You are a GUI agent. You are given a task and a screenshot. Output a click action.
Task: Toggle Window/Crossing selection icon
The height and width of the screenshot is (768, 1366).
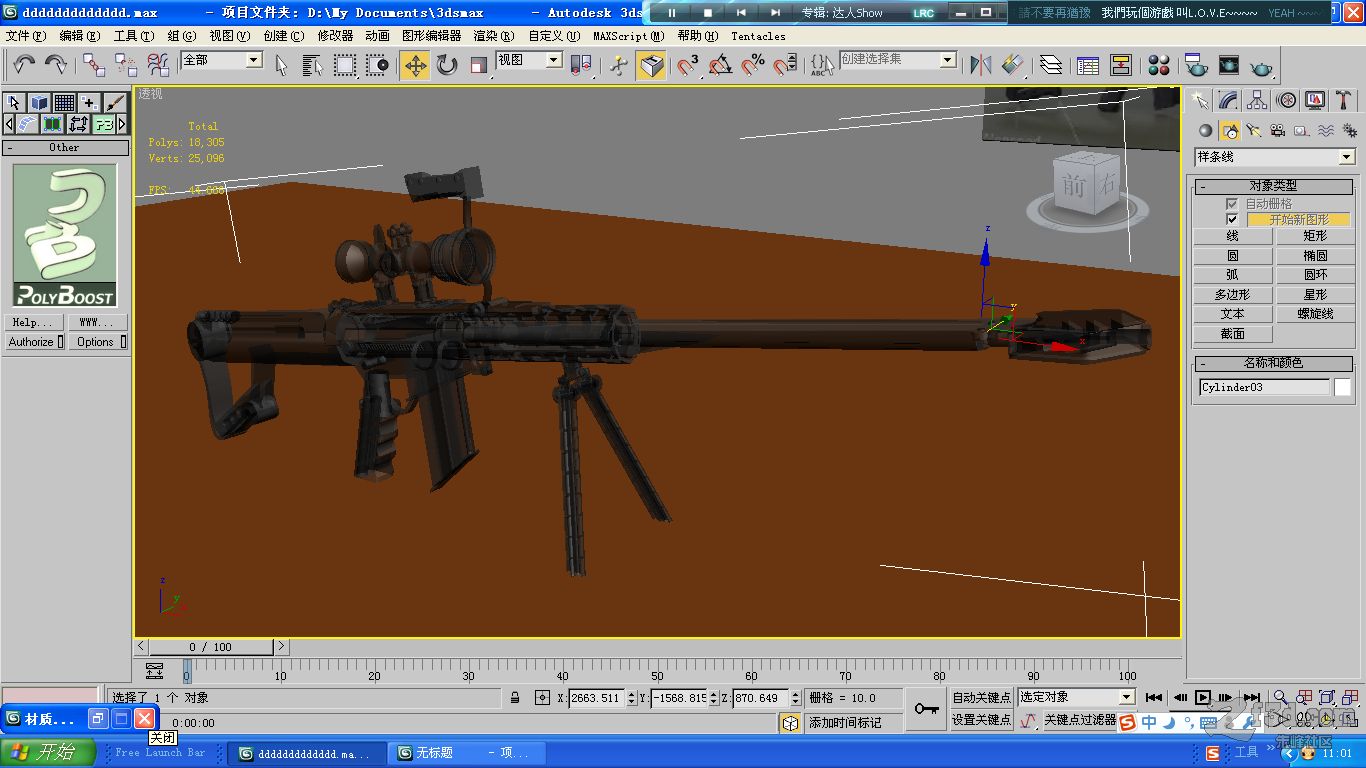click(377, 65)
